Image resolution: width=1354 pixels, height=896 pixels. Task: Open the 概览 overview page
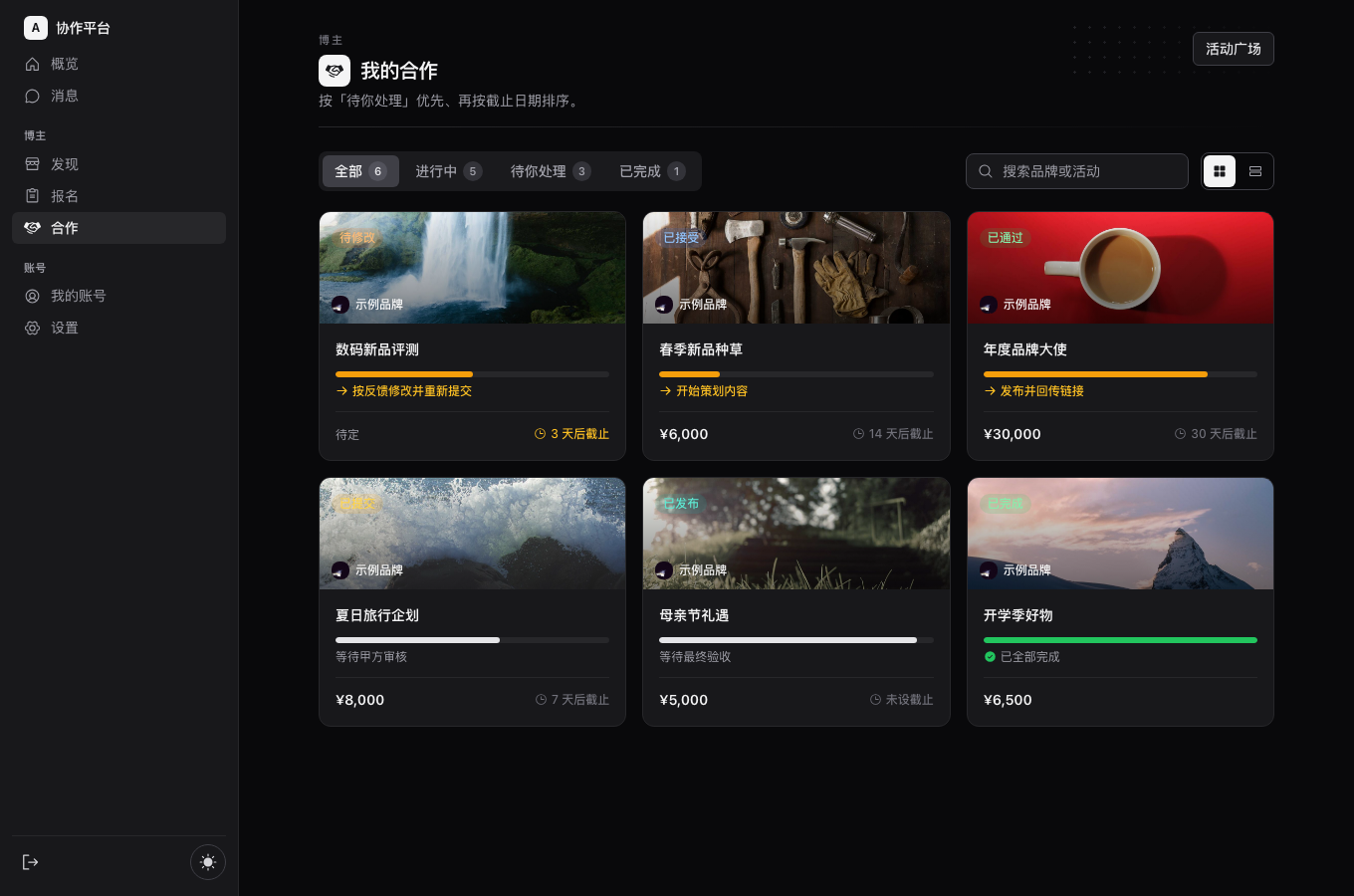pyautogui.click(x=118, y=64)
